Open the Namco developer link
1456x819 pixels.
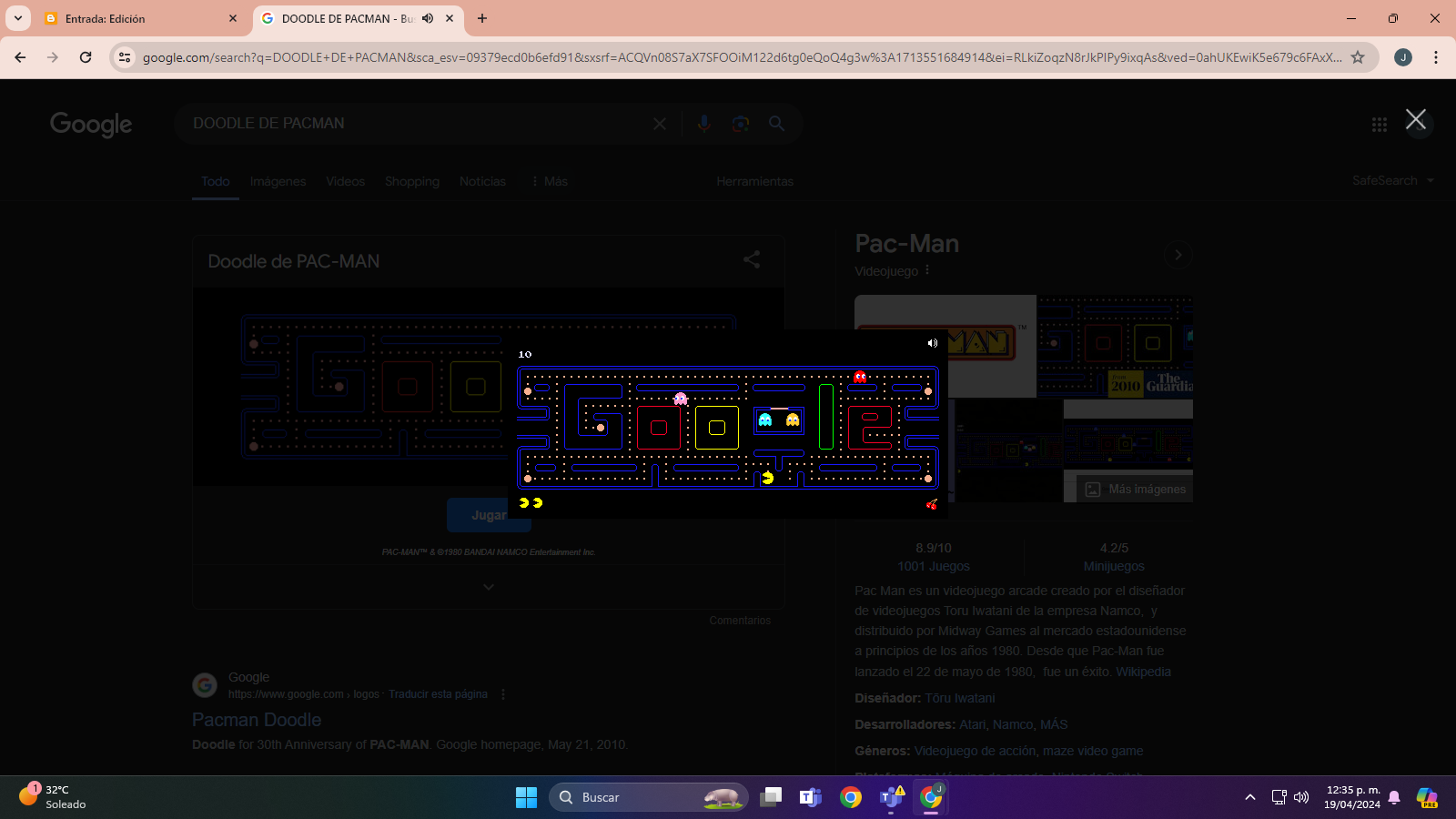(1013, 724)
